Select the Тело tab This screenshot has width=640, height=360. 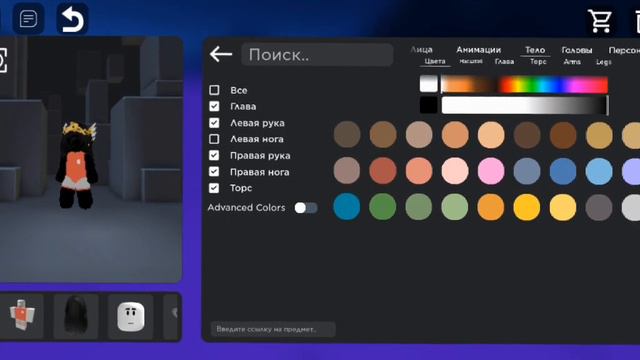coord(535,50)
